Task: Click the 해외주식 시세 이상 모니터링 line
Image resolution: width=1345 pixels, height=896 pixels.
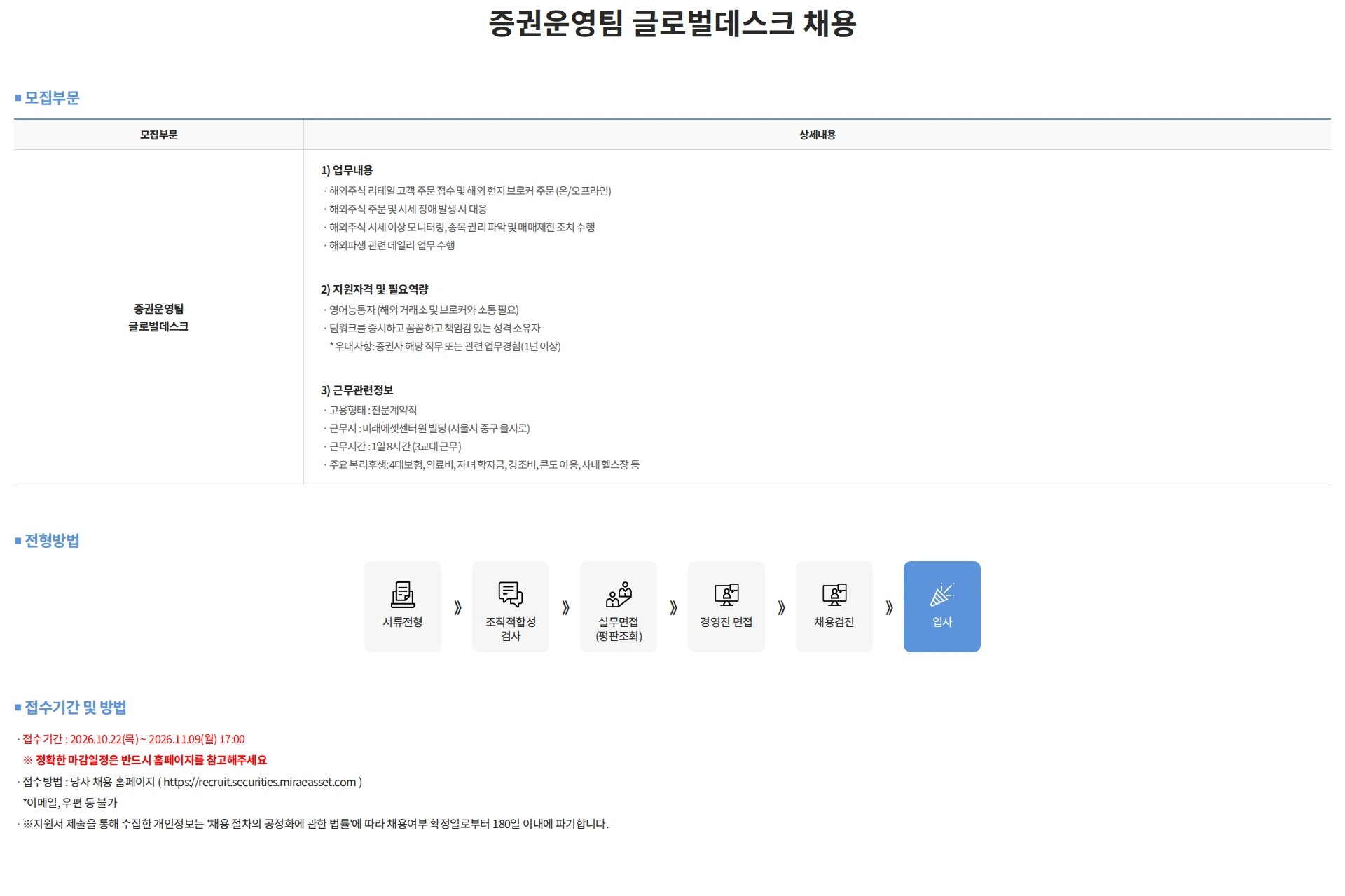Action: point(459,227)
